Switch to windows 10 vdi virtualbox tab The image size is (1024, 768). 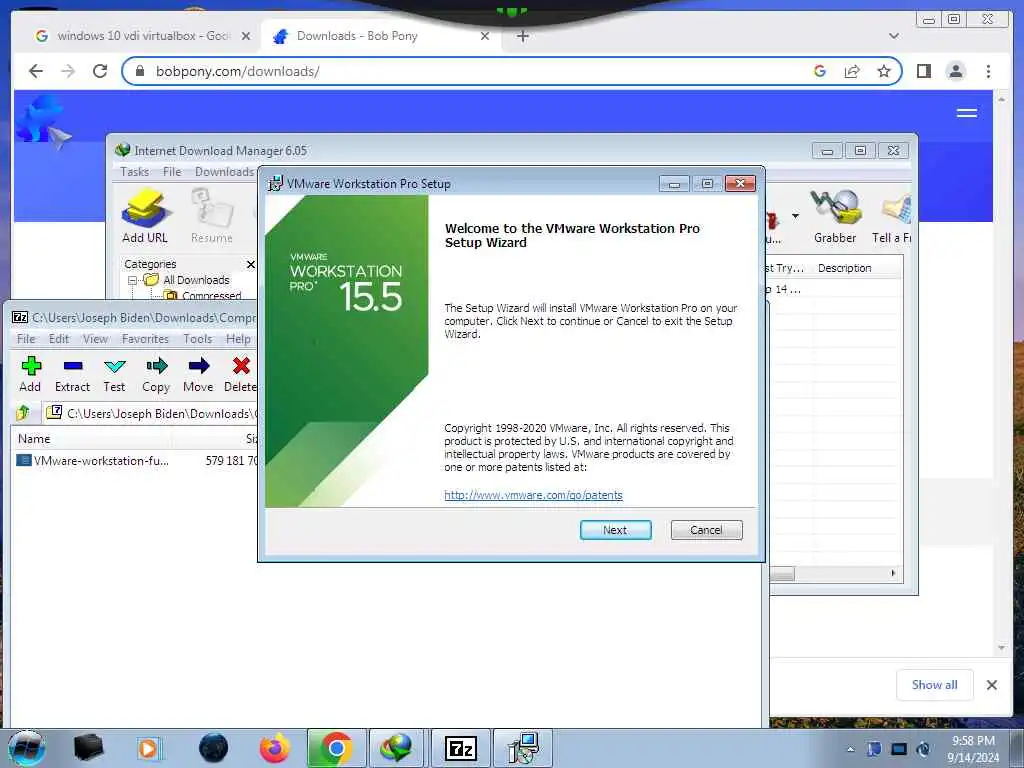(x=142, y=36)
